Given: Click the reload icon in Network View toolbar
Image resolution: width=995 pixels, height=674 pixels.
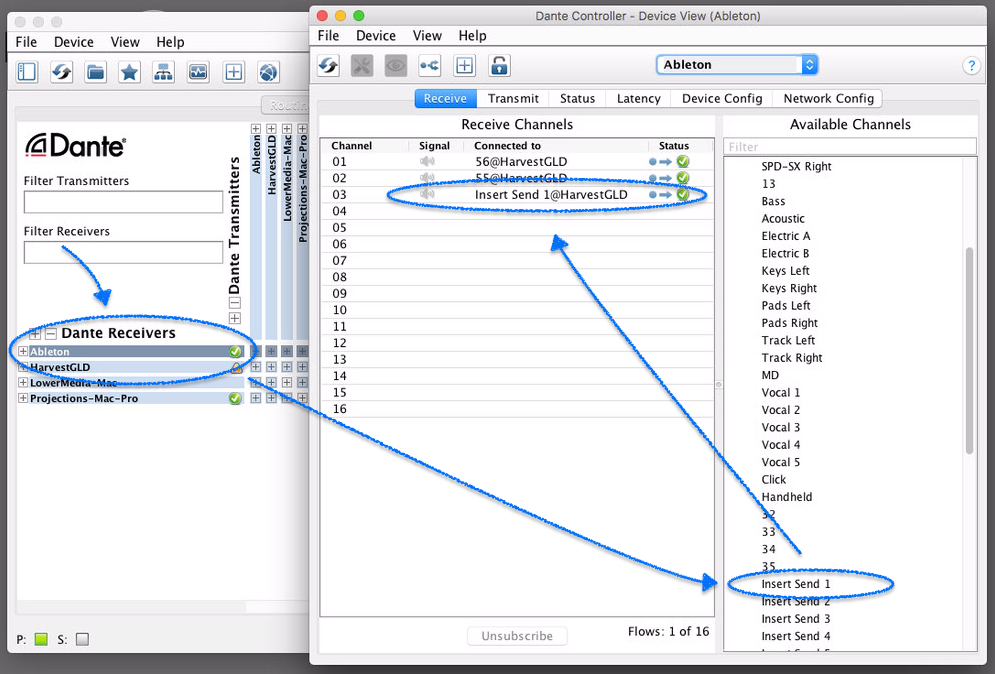Looking at the screenshot, I should 62,72.
